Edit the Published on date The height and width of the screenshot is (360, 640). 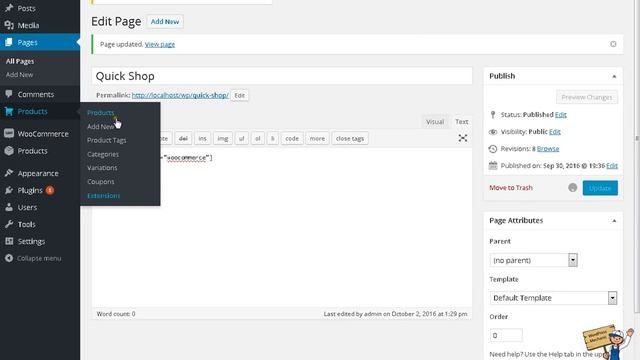(612, 166)
